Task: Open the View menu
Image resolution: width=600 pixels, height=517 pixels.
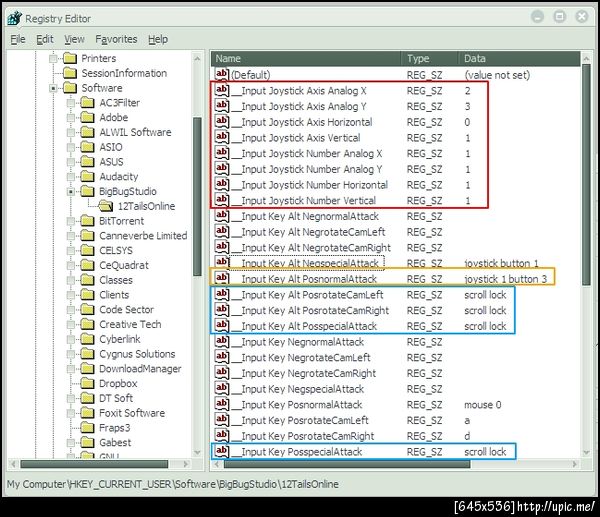Action: click(74, 39)
